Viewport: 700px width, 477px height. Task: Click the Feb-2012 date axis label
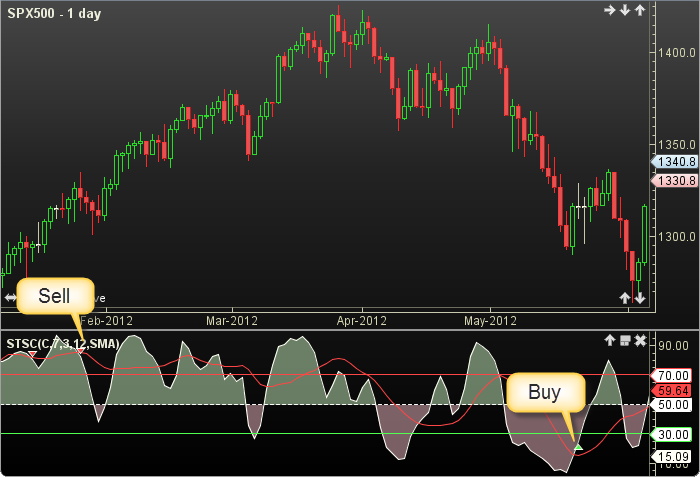107,321
